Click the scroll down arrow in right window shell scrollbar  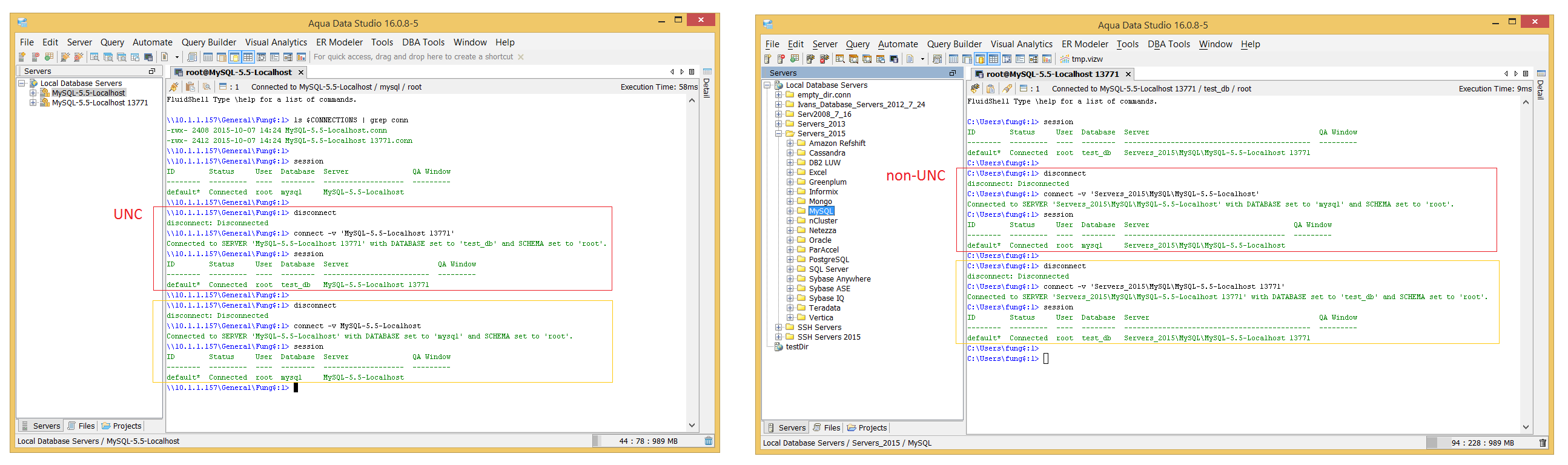[x=1526, y=427]
